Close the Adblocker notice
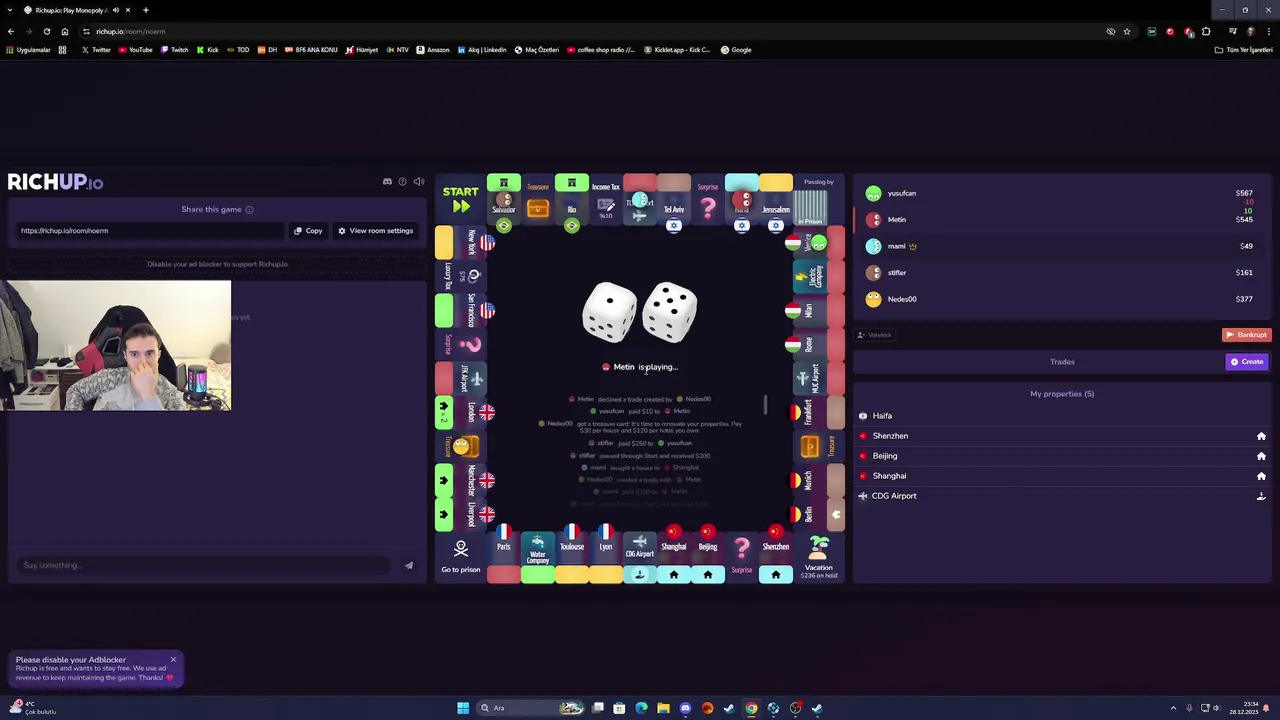The height and width of the screenshot is (720, 1280). [x=173, y=660]
